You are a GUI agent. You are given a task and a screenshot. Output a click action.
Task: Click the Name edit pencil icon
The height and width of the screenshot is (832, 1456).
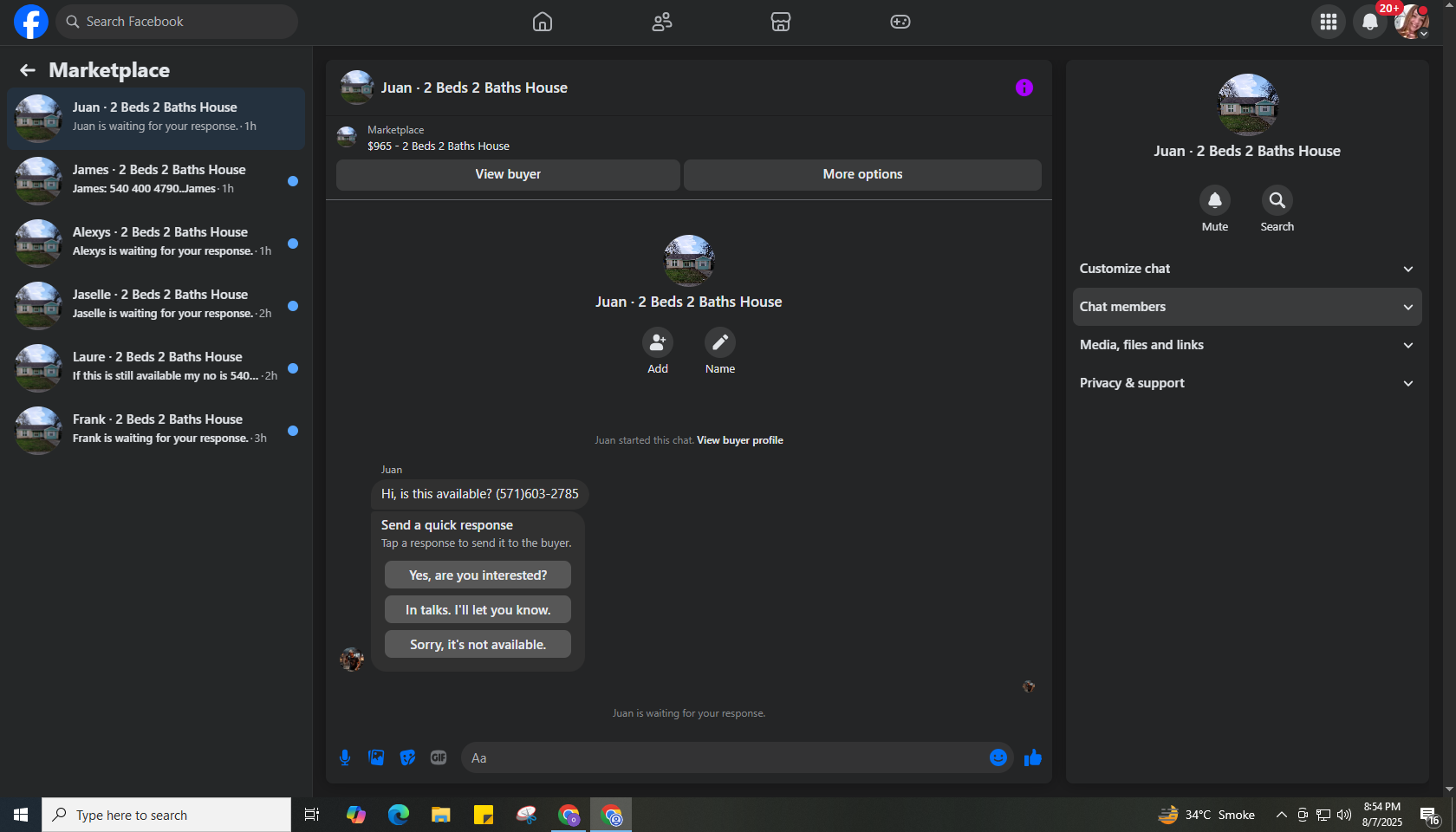coord(720,343)
